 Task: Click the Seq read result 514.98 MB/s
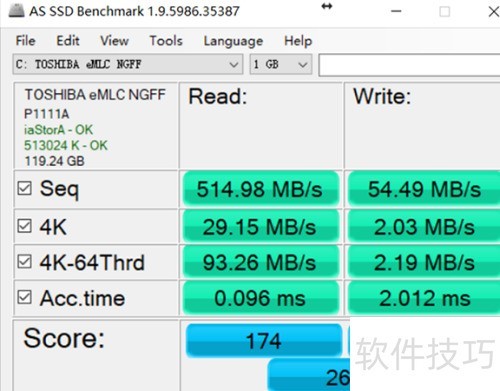[261, 189]
